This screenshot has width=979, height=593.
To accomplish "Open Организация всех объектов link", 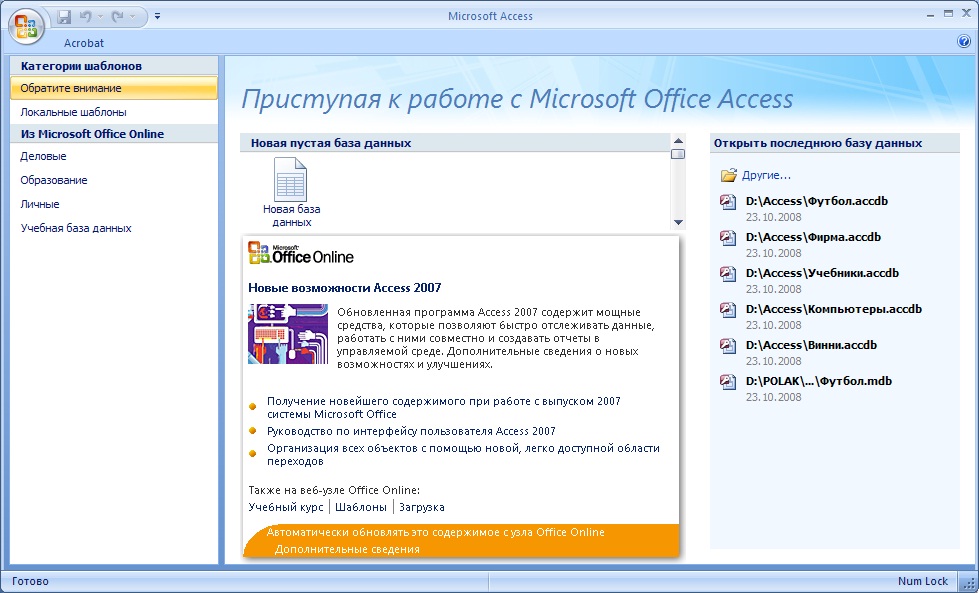I will pos(463,454).
